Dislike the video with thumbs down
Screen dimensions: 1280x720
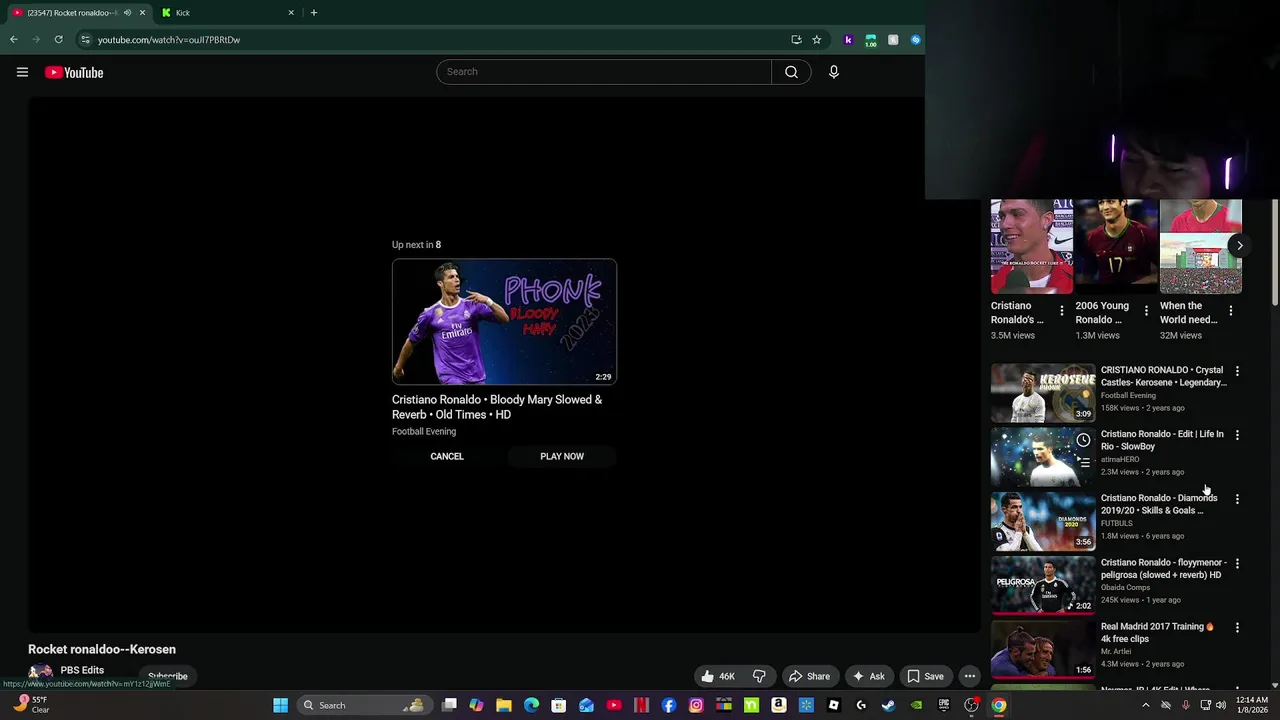click(759, 676)
